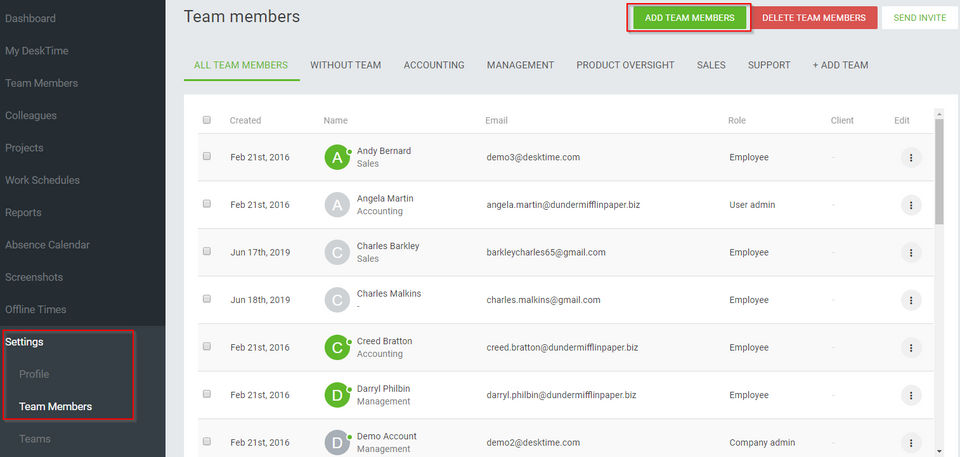
Task: Check the box for Andy Bernard's row
Action: click(207, 156)
